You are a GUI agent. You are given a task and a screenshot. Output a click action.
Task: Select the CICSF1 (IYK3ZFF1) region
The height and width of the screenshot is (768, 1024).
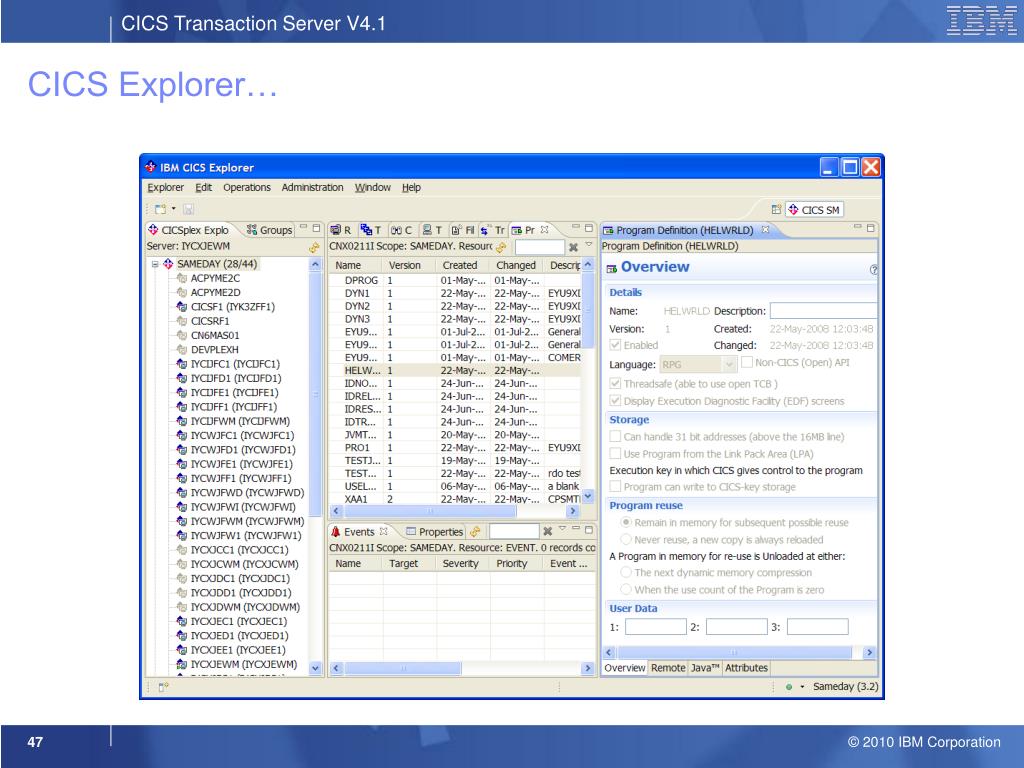pyautogui.click(x=232, y=307)
